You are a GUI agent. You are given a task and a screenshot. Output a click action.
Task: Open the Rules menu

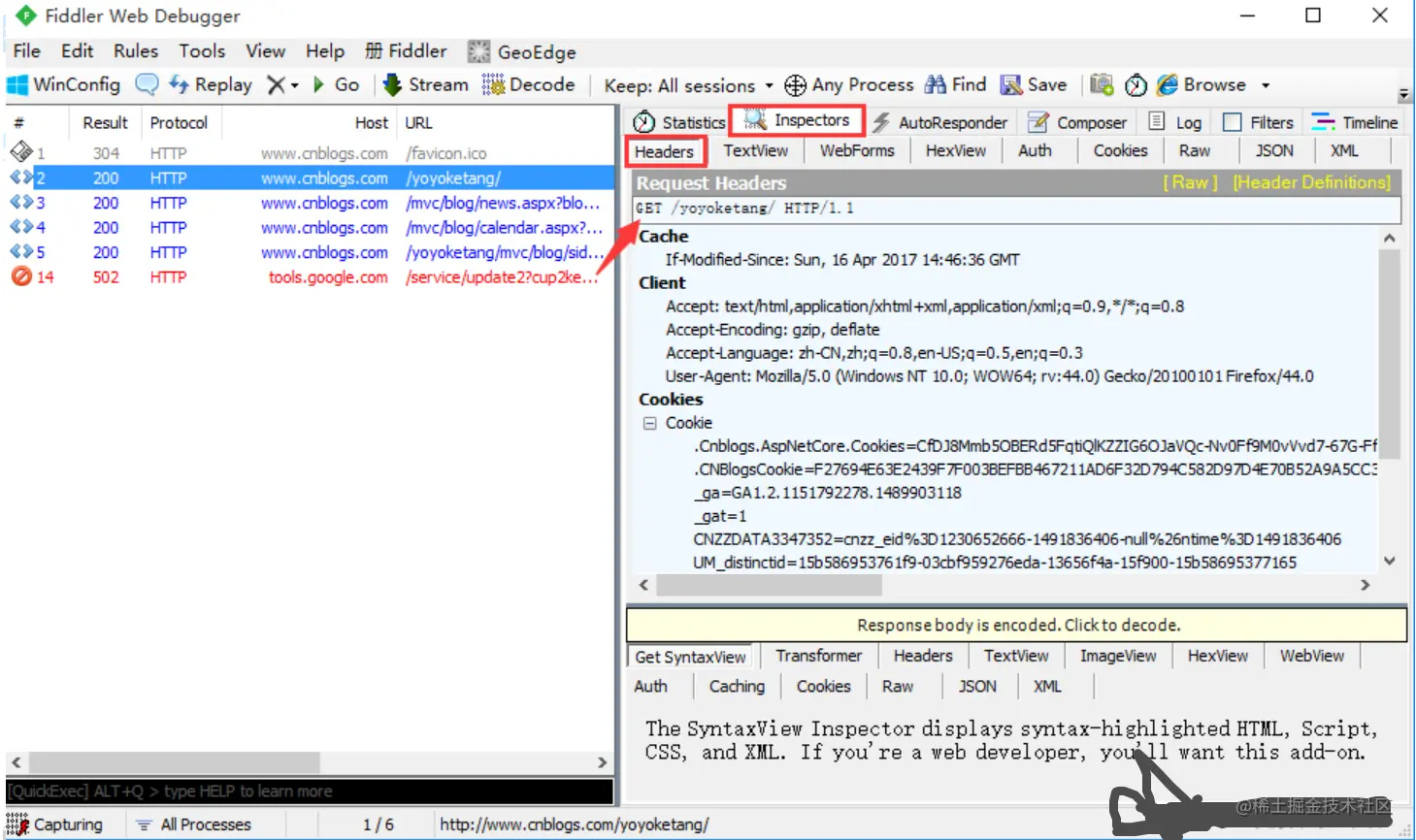(x=136, y=51)
